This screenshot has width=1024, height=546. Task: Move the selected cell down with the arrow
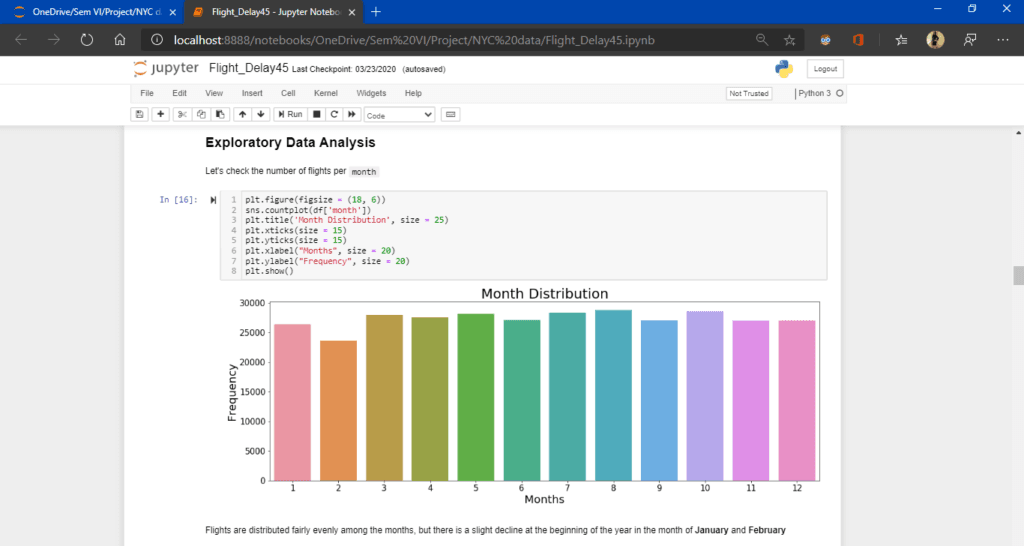(261, 114)
